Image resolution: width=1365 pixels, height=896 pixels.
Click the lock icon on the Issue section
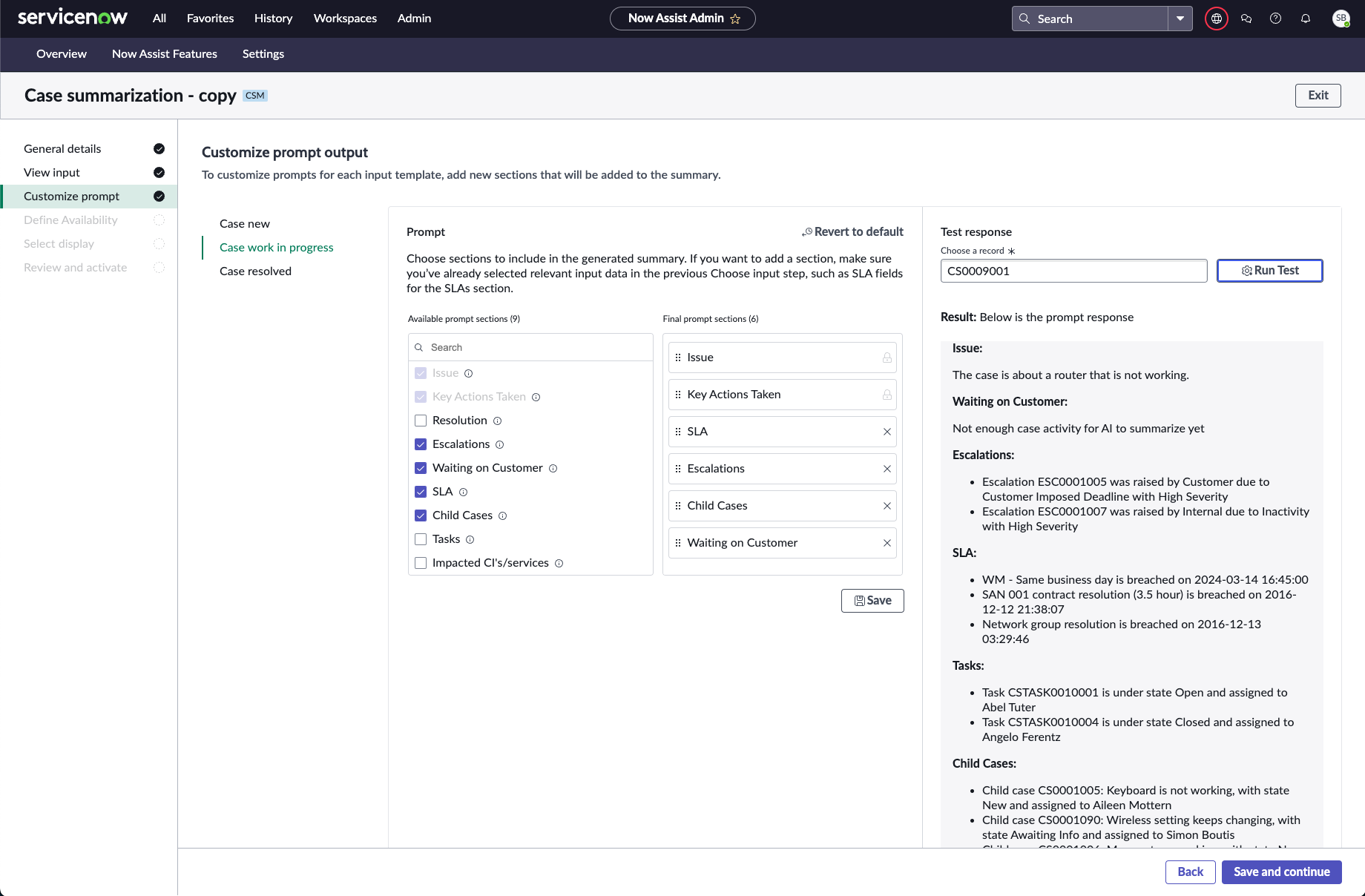pyautogui.click(x=887, y=358)
